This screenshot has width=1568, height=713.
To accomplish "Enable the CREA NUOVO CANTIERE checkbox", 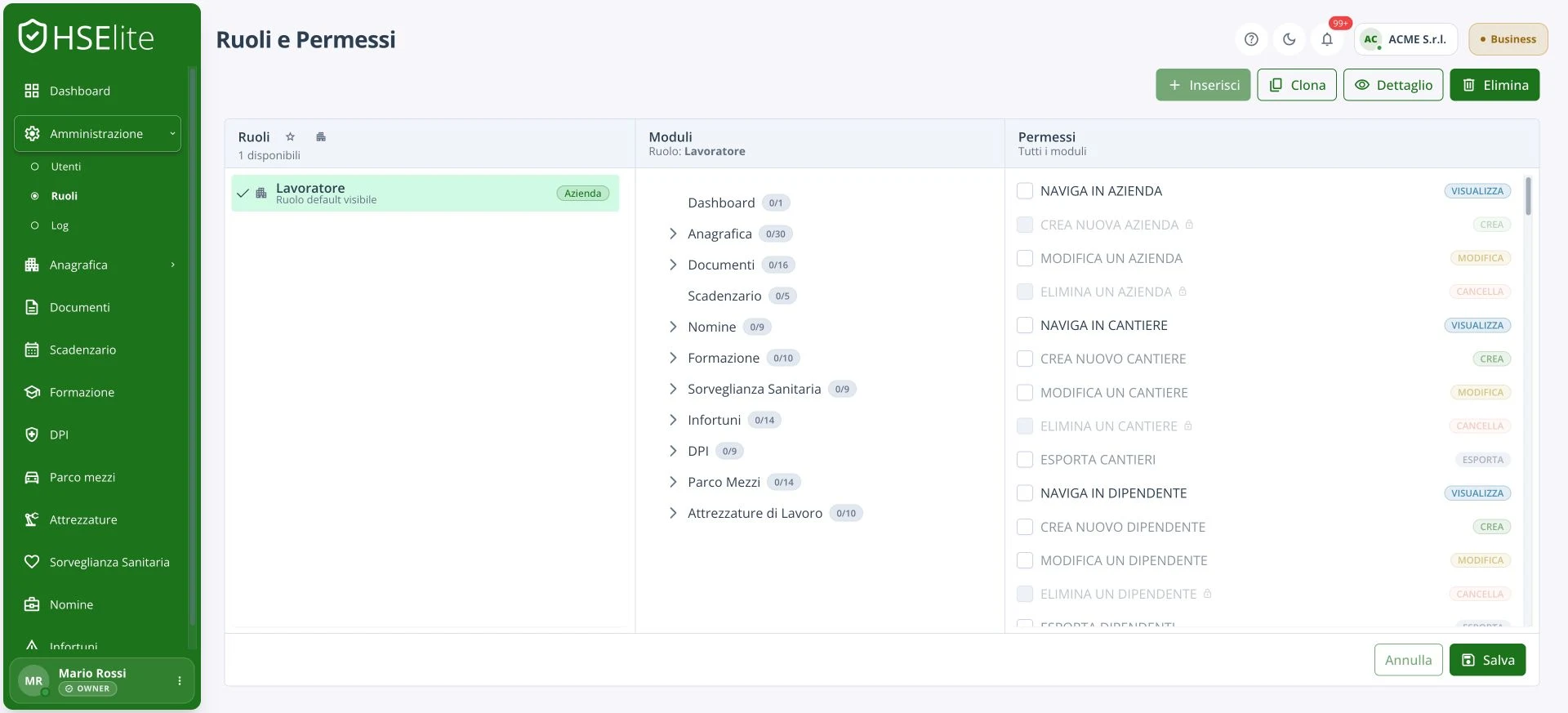I will click(1025, 359).
